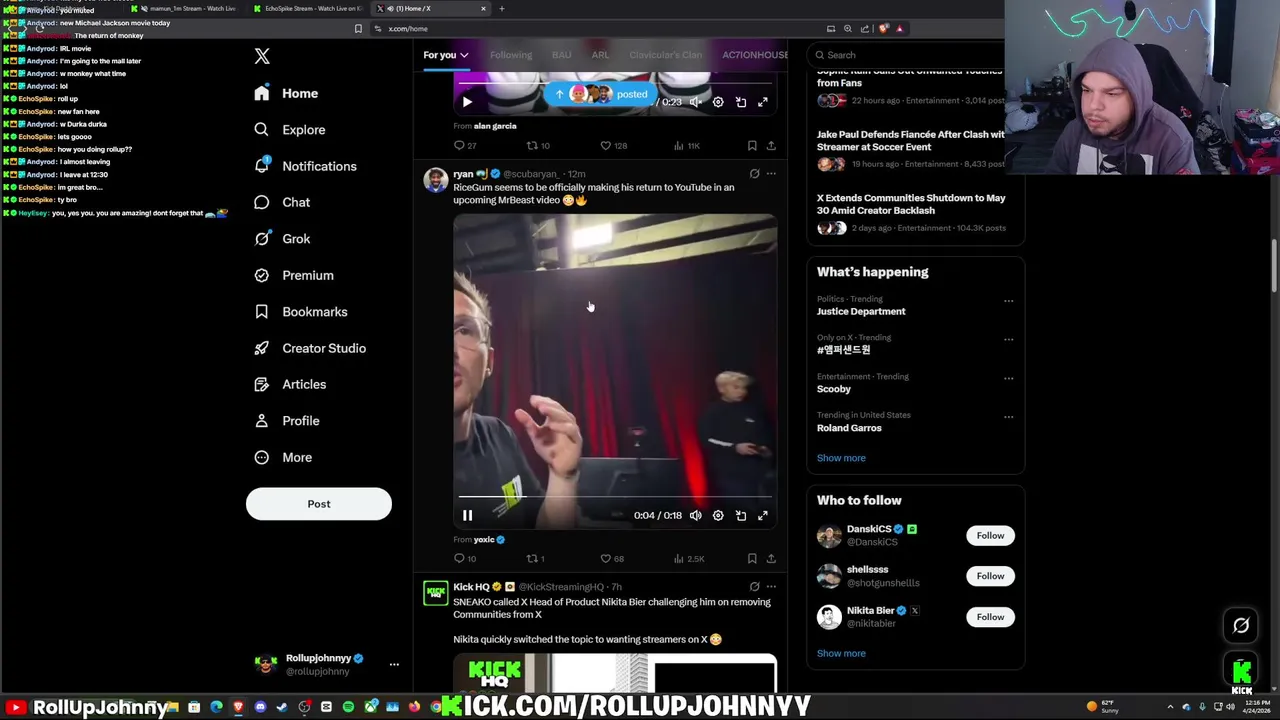This screenshot has width=1280, height=720.
Task: Open Explore from the sidebar
Action: tap(289, 130)
